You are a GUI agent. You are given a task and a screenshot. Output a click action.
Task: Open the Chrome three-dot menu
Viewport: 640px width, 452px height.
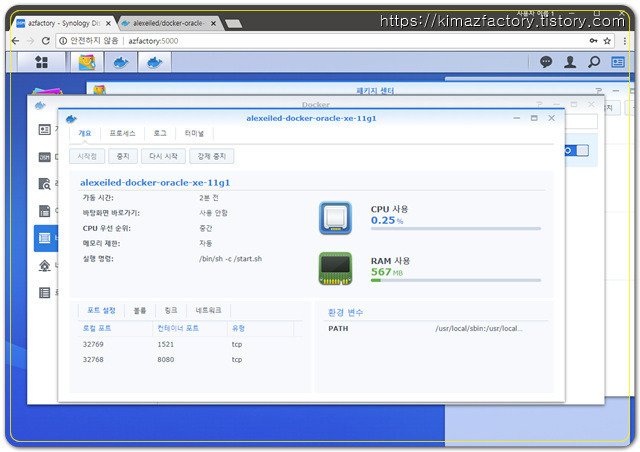tap(624, 41)
